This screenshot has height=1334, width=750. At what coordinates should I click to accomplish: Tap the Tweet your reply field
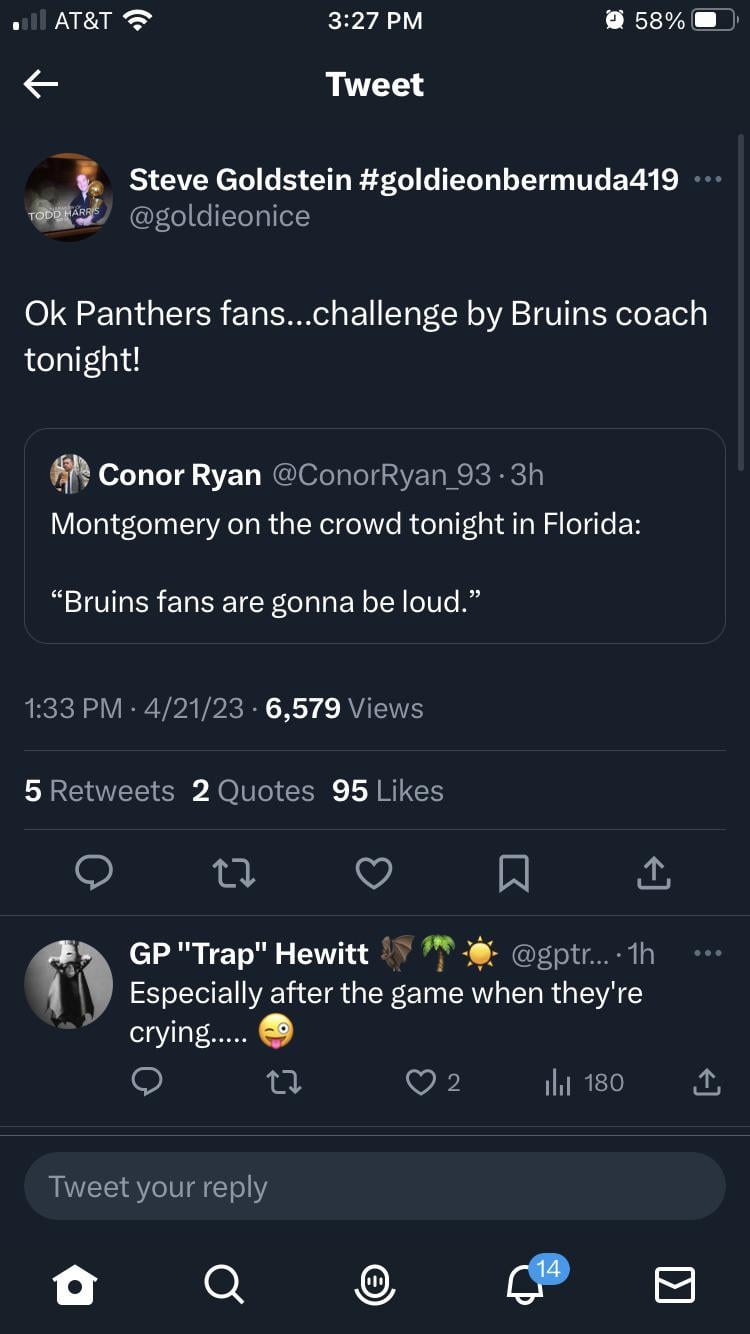coord(375,1186)
